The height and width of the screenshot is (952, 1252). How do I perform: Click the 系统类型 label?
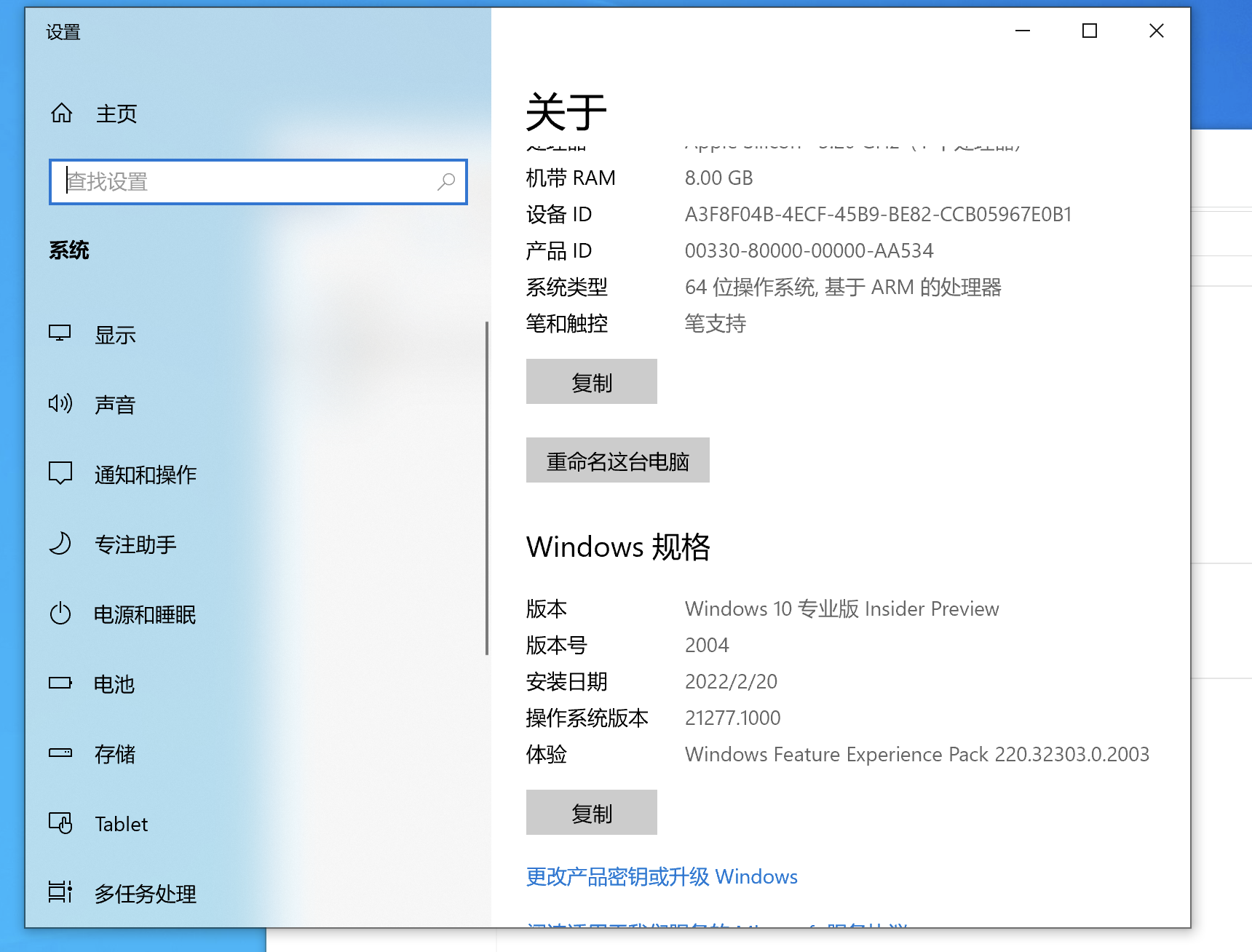click(567, 287)
